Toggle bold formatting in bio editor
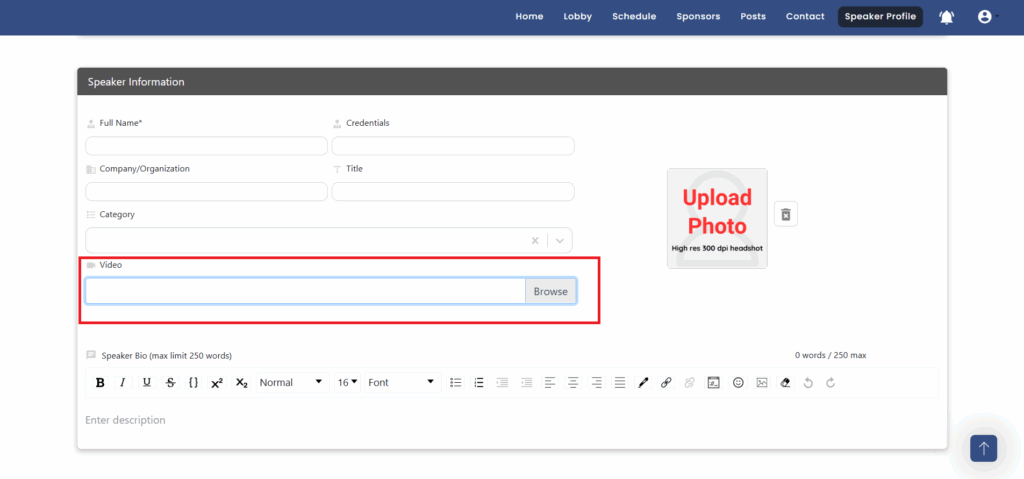This screenshot has width=1024, height=479. 100,383
